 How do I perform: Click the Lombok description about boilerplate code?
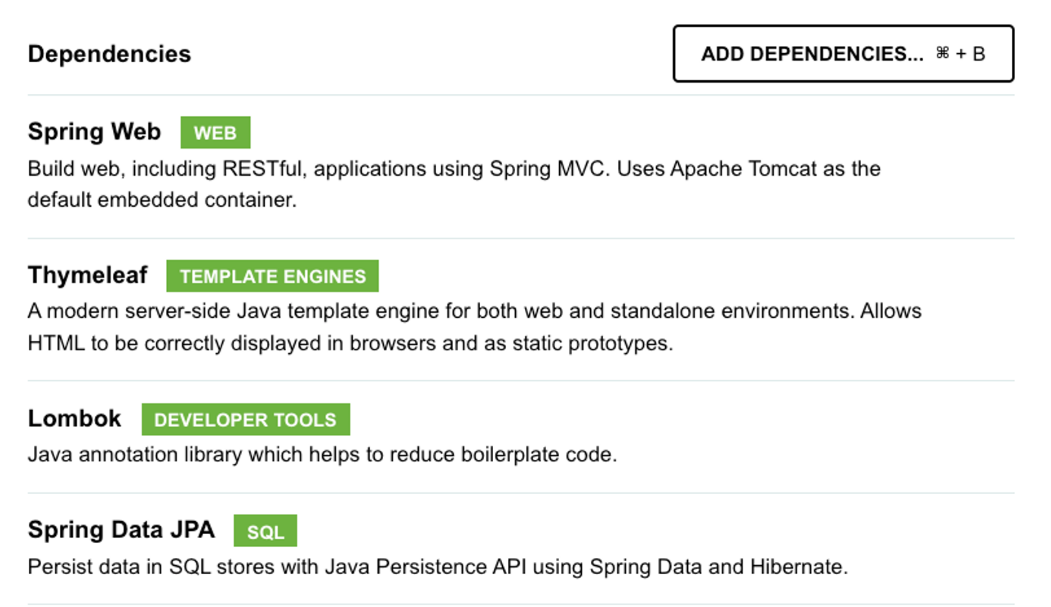pyautogui.click(x=322, y=455)
